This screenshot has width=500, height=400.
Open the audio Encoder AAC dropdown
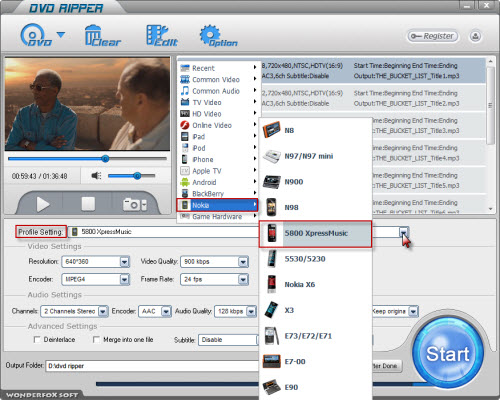(166, 311)
